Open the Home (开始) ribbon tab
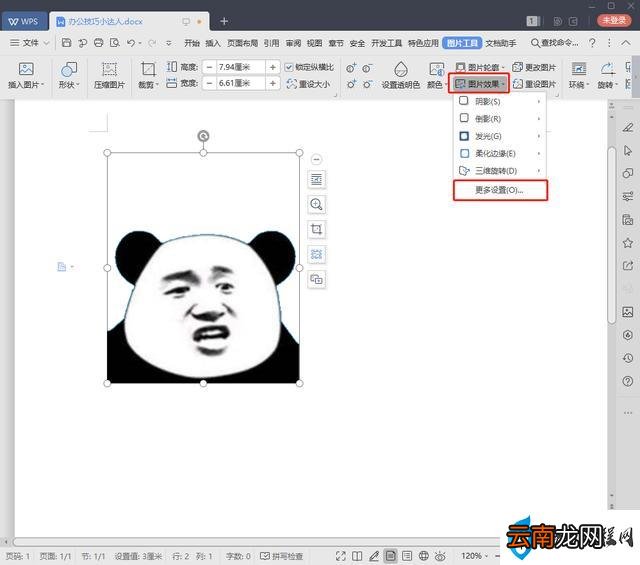The height and width of the screenshot is (565, 640). 192,43
